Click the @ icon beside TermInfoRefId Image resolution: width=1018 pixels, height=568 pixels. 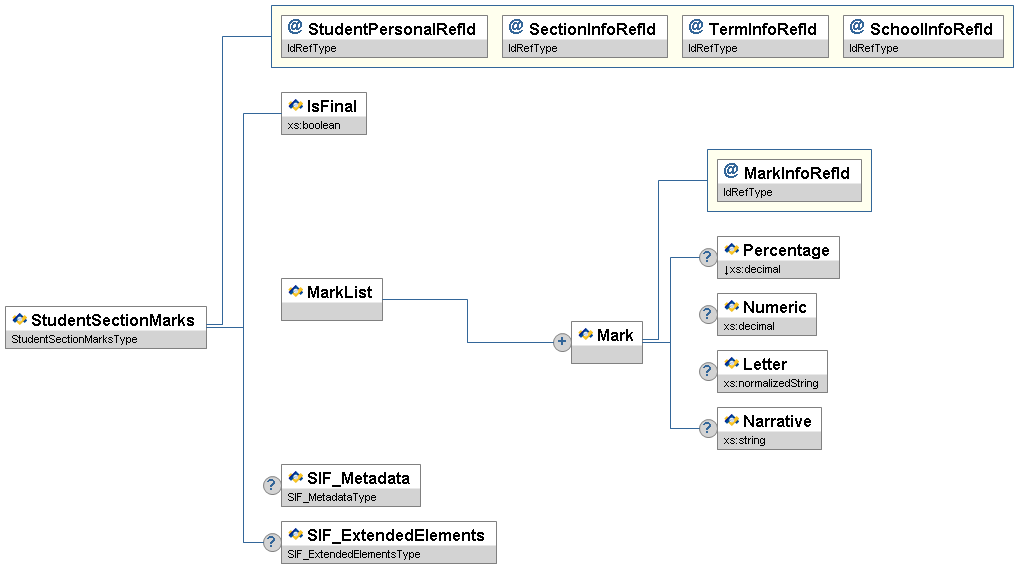(x=696, y=27)
